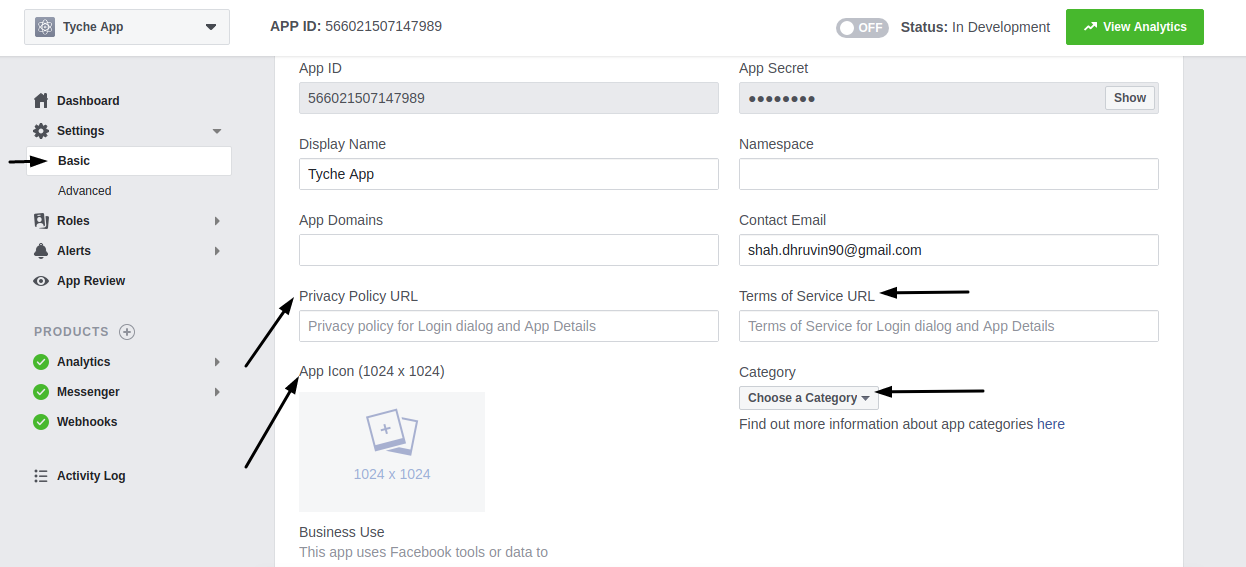
Task: Click the Settings gear icon
Action: tap(41, 131)
